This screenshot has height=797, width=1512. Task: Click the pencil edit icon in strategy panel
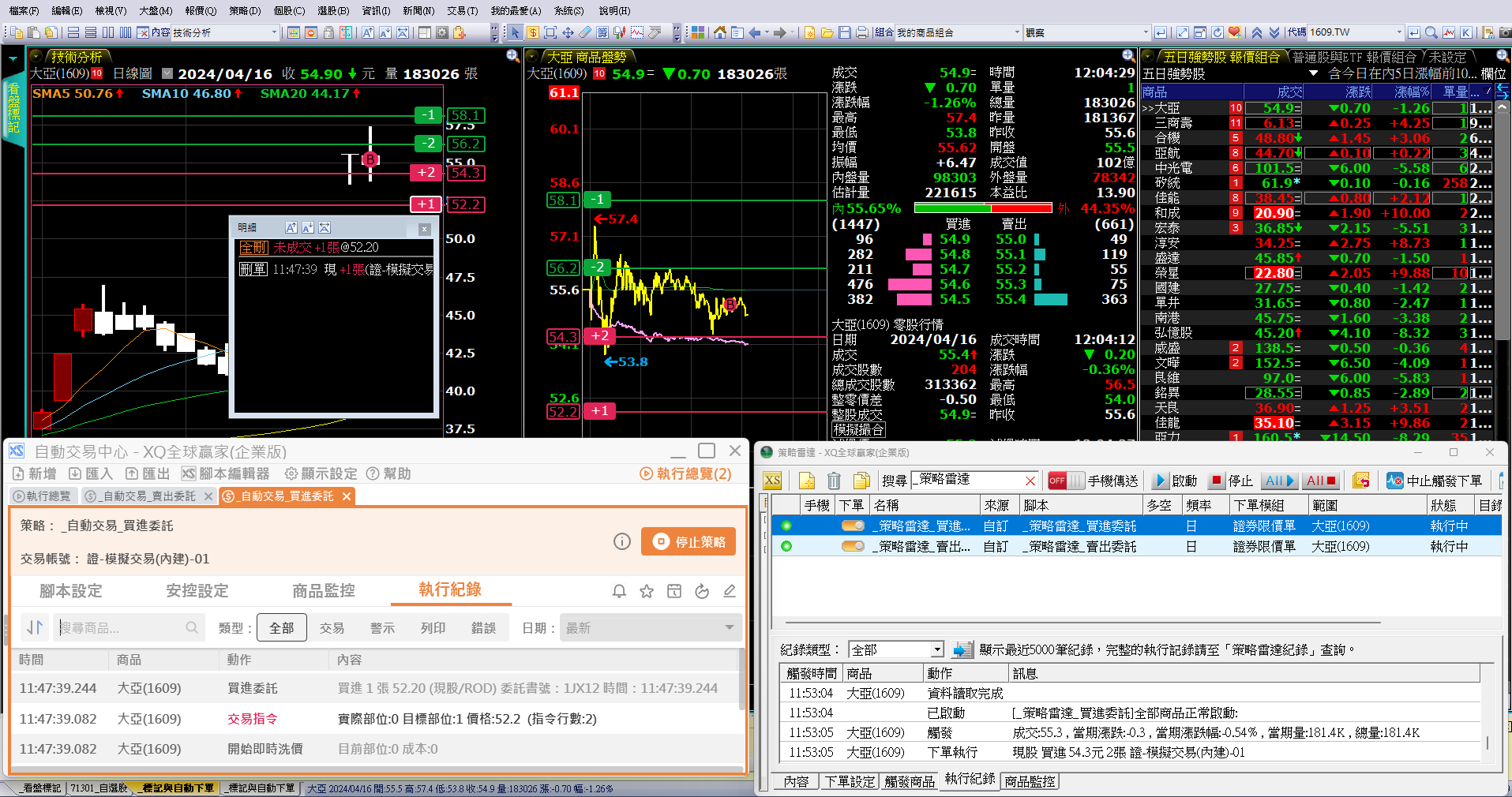pos(730,591)
